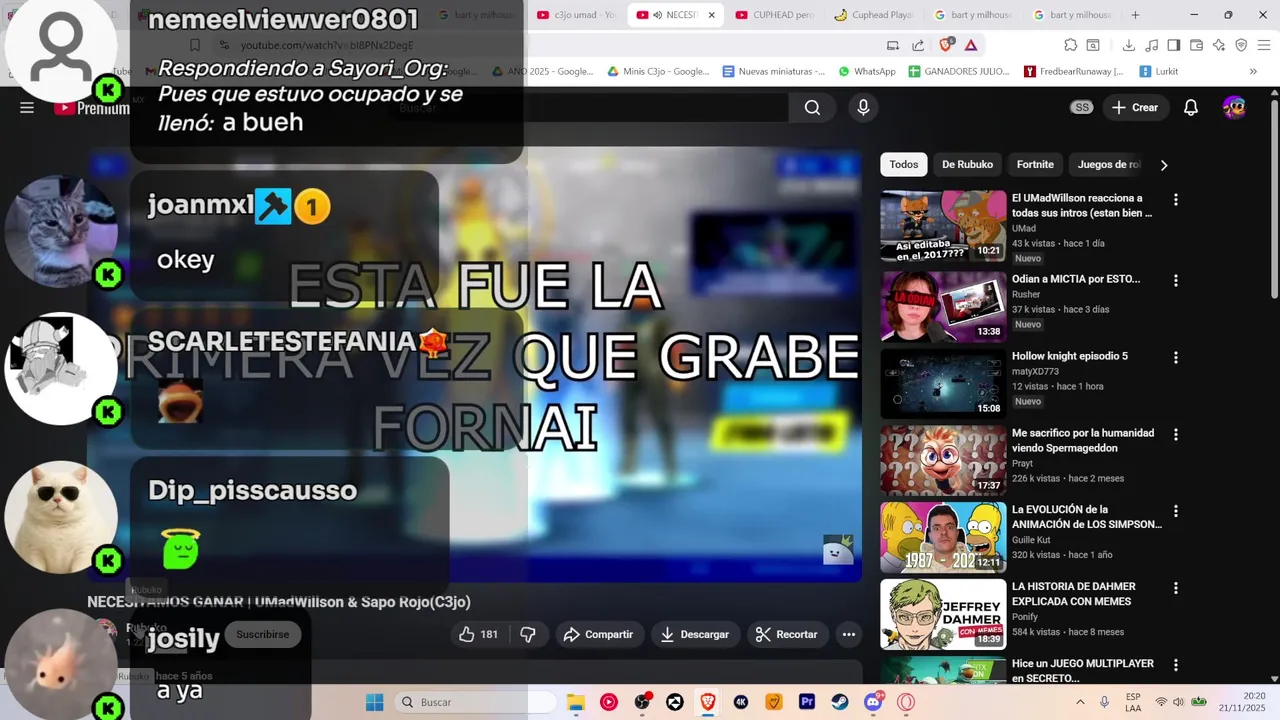
Task: Open Brave Rewards triangle icon
Action: tap(971, 45)
